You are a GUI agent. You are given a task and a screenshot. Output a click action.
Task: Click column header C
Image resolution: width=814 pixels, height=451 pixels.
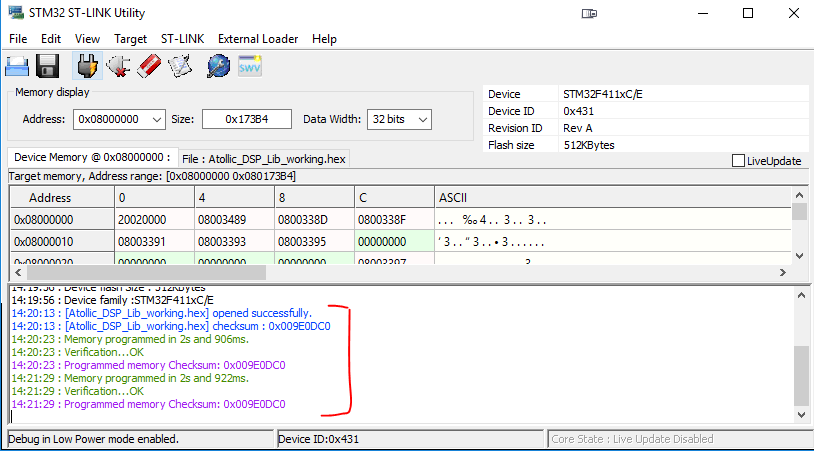[x=395, y=198]
